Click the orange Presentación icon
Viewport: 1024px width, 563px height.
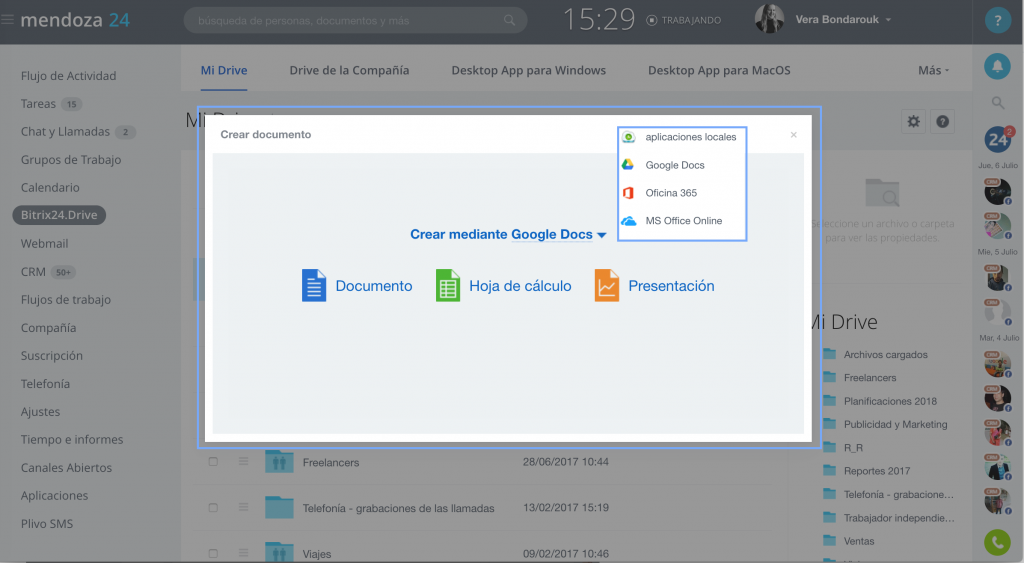(607, 285)
